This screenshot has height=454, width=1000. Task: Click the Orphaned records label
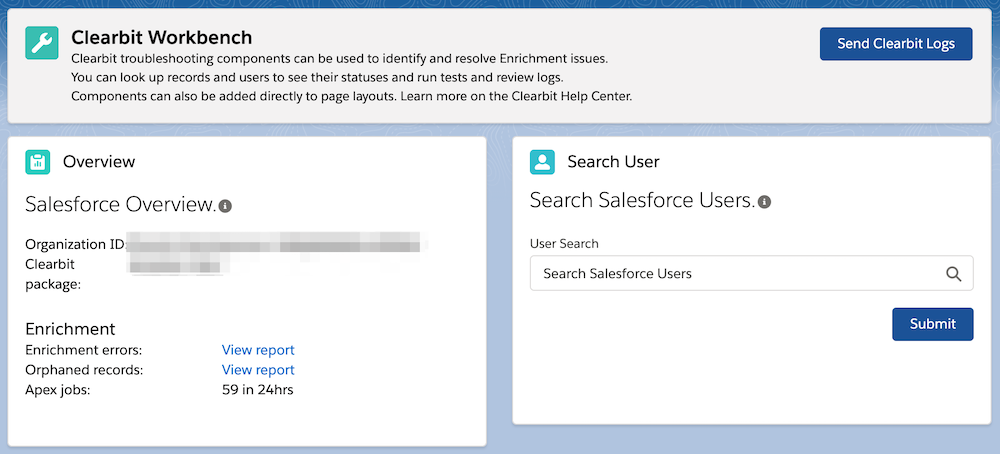(84, 370)
